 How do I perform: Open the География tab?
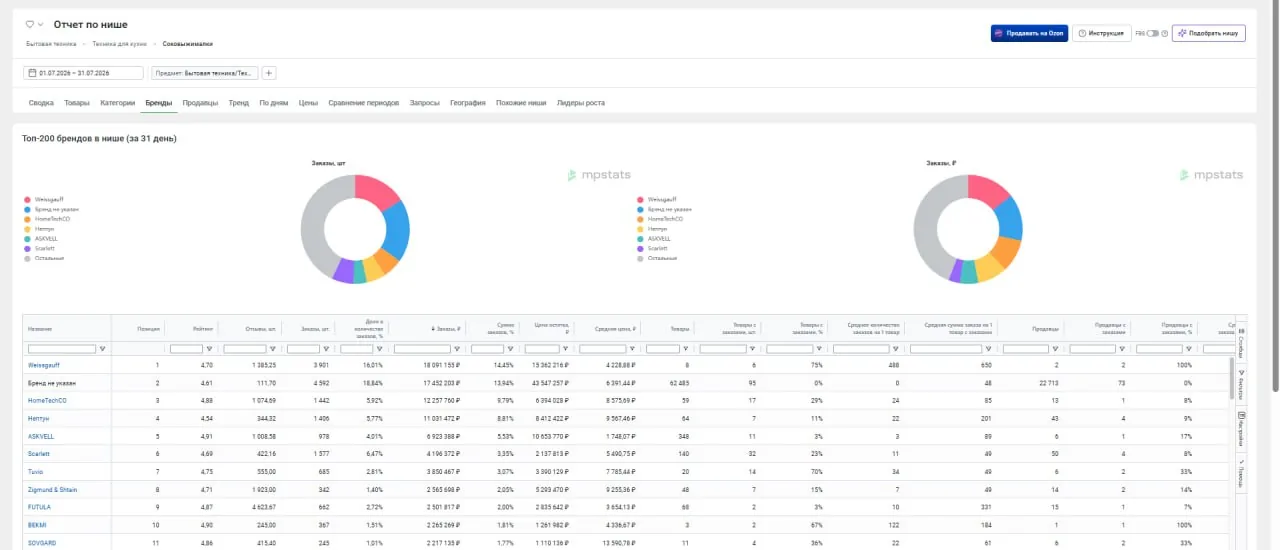click(468, 103)
